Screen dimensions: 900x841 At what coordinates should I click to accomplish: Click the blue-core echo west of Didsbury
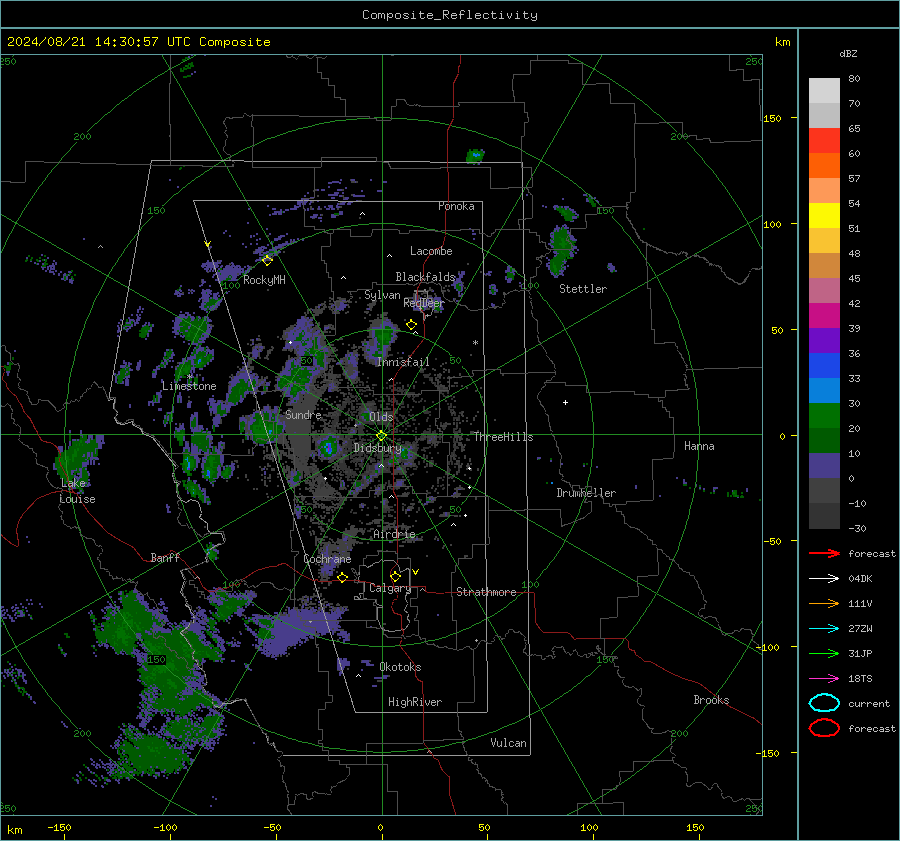point(328,447)
